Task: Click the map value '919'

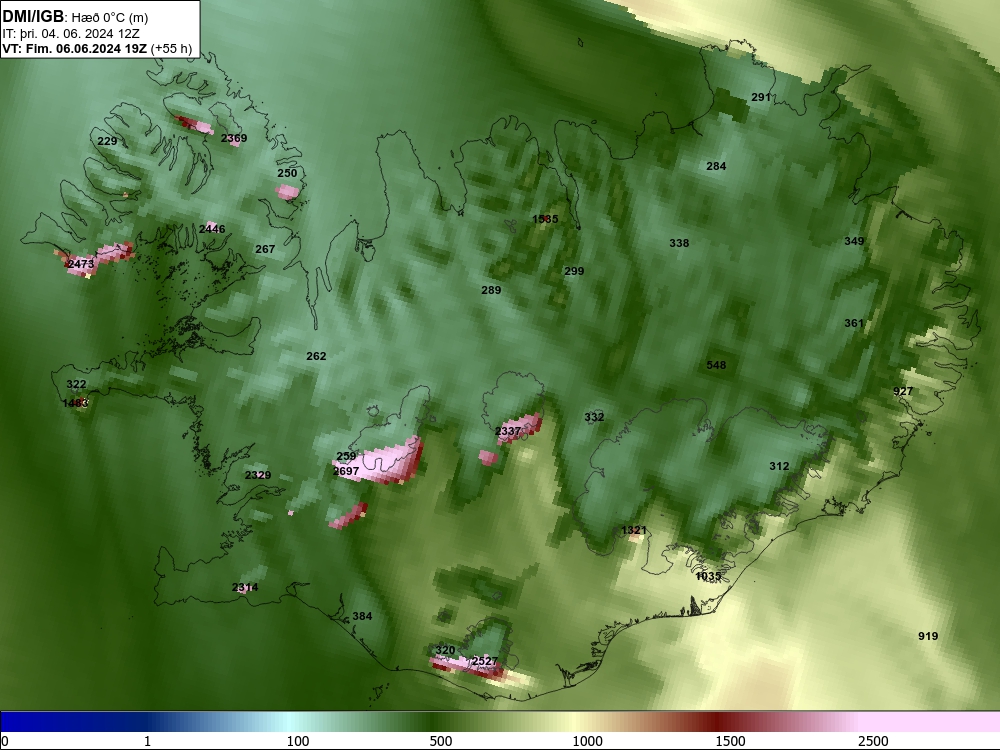Action: (928, 636)
